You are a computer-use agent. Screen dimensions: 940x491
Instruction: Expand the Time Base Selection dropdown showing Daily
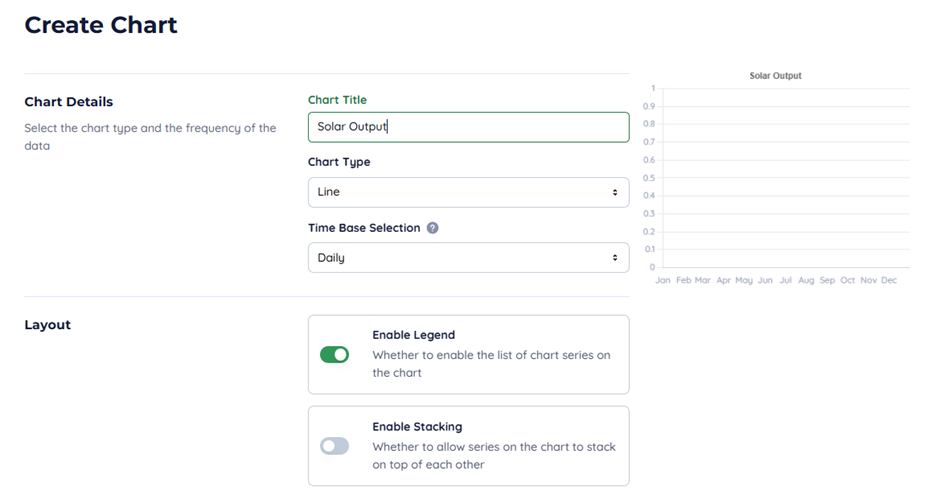click(x=468, y=258)
